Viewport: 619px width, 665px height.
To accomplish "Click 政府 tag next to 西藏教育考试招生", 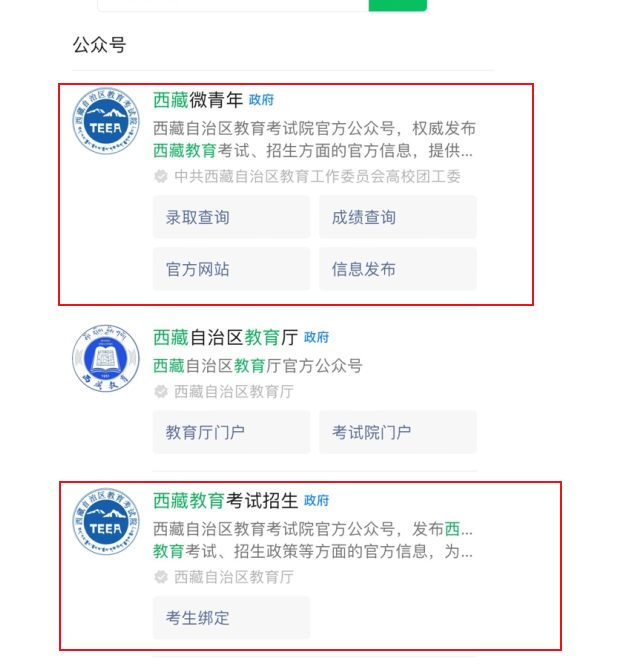I will pos(316,500).
